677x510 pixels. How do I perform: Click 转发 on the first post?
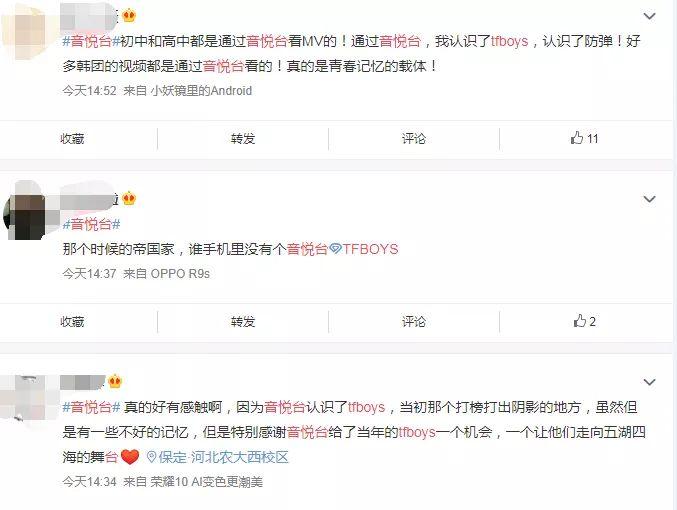(x=243, y=139)
